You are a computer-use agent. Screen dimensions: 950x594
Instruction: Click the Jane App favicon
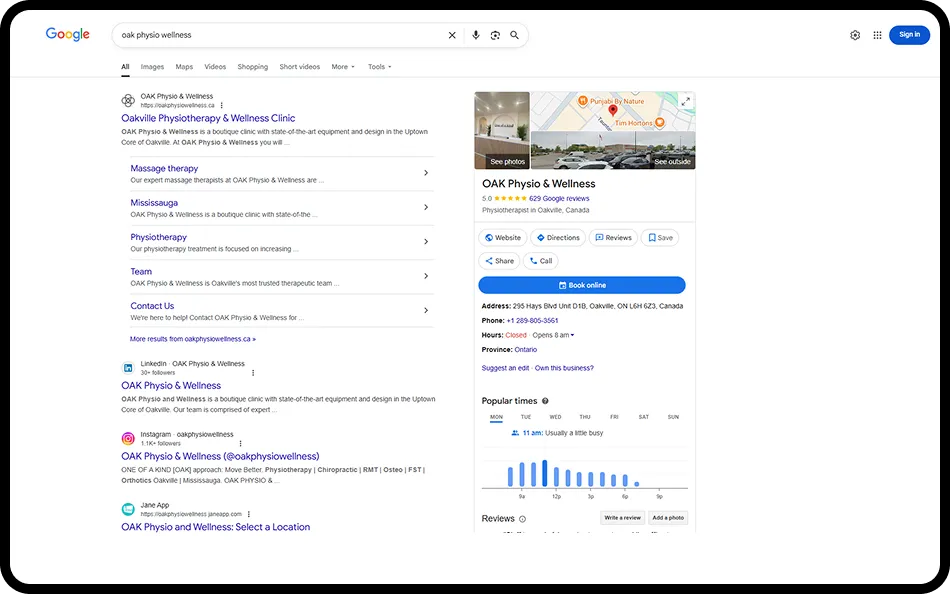coord(128,509)
